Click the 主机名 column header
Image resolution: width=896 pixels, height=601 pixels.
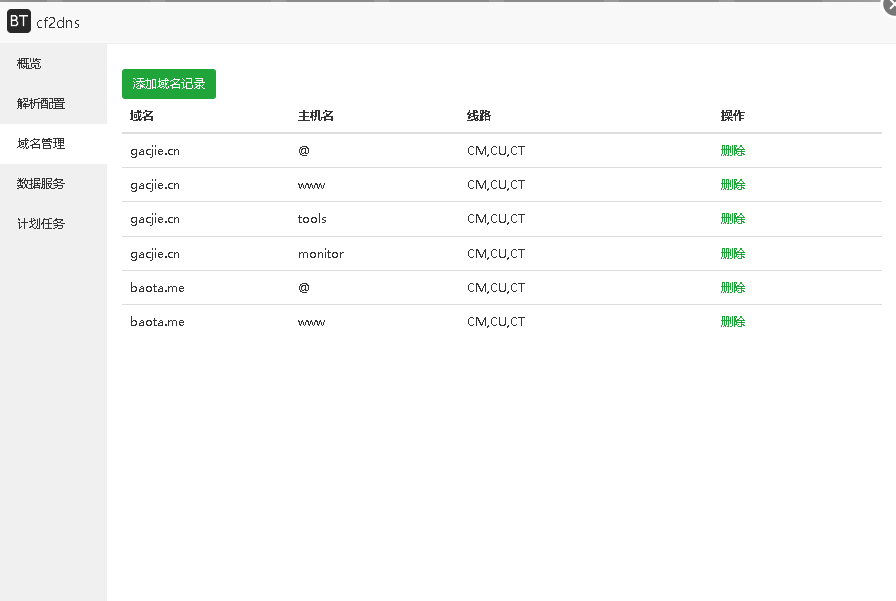tap(316, 116)
